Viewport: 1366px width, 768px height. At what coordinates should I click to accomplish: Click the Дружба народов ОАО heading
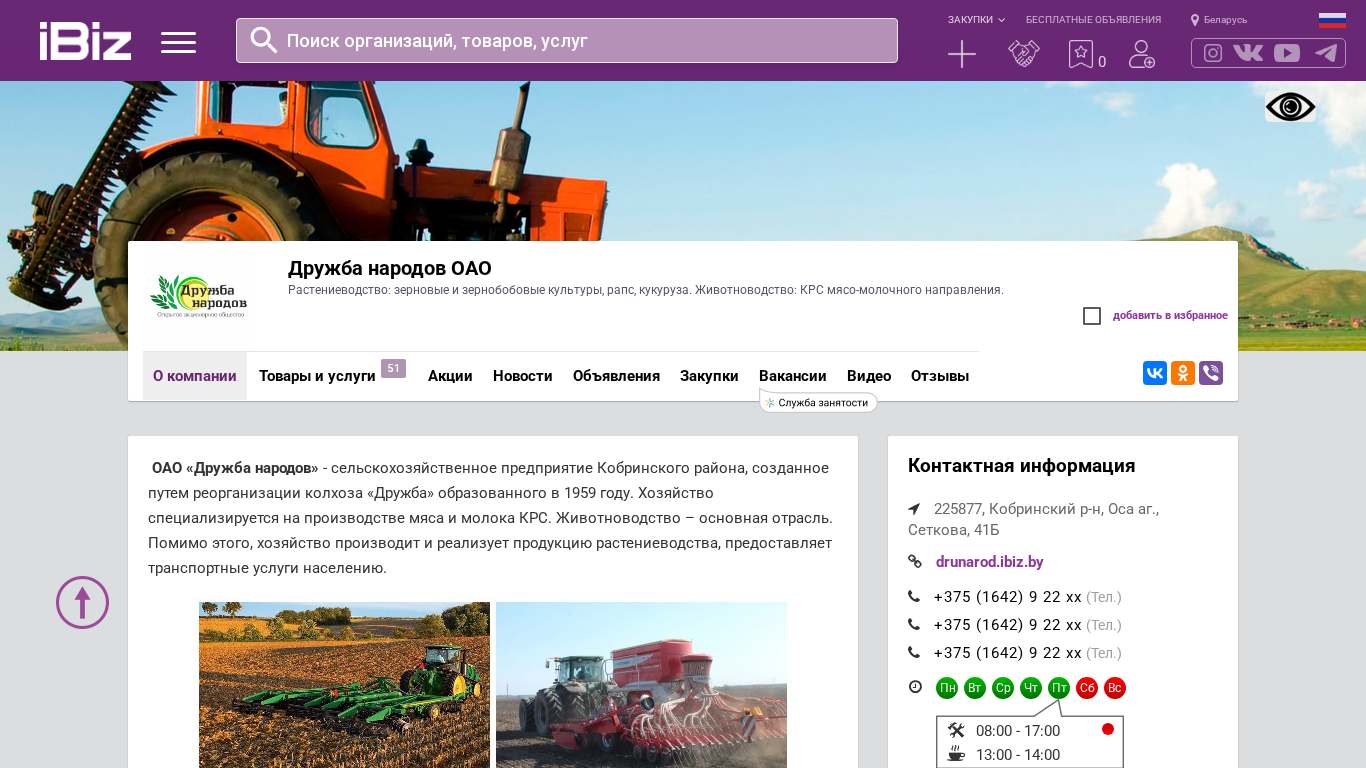click(390, 268)
